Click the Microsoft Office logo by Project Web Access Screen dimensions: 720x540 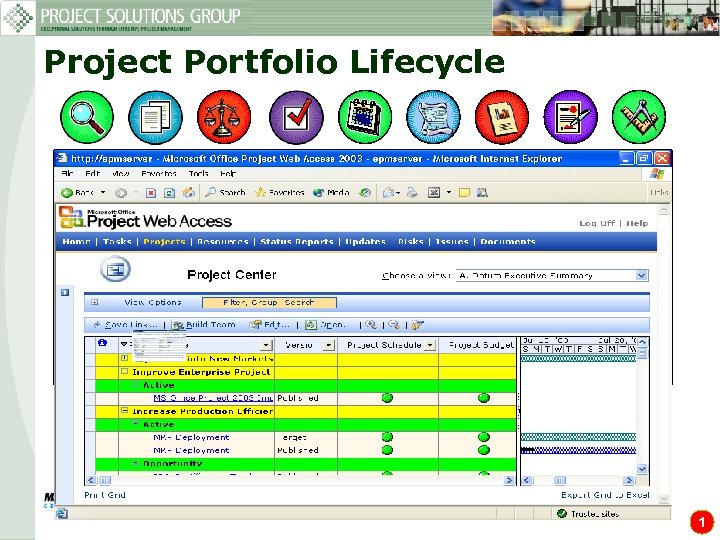tap(72, 217)
